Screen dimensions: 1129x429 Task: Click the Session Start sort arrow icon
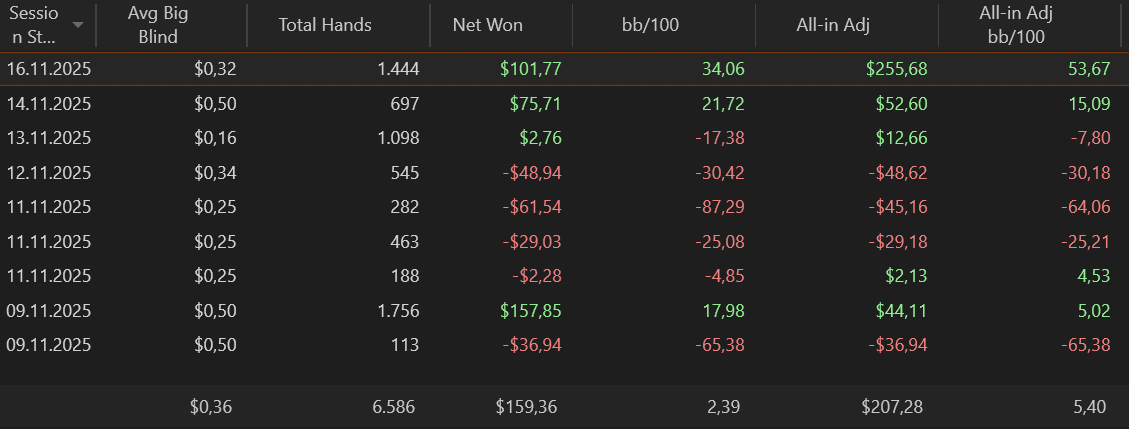78,25
